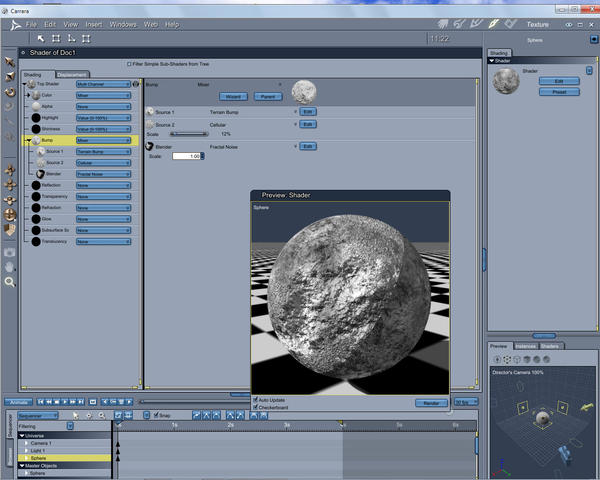Select the arrow selection tool in top toolbar
The width and height of the screenshot is (600, 480).
point(41,38)
